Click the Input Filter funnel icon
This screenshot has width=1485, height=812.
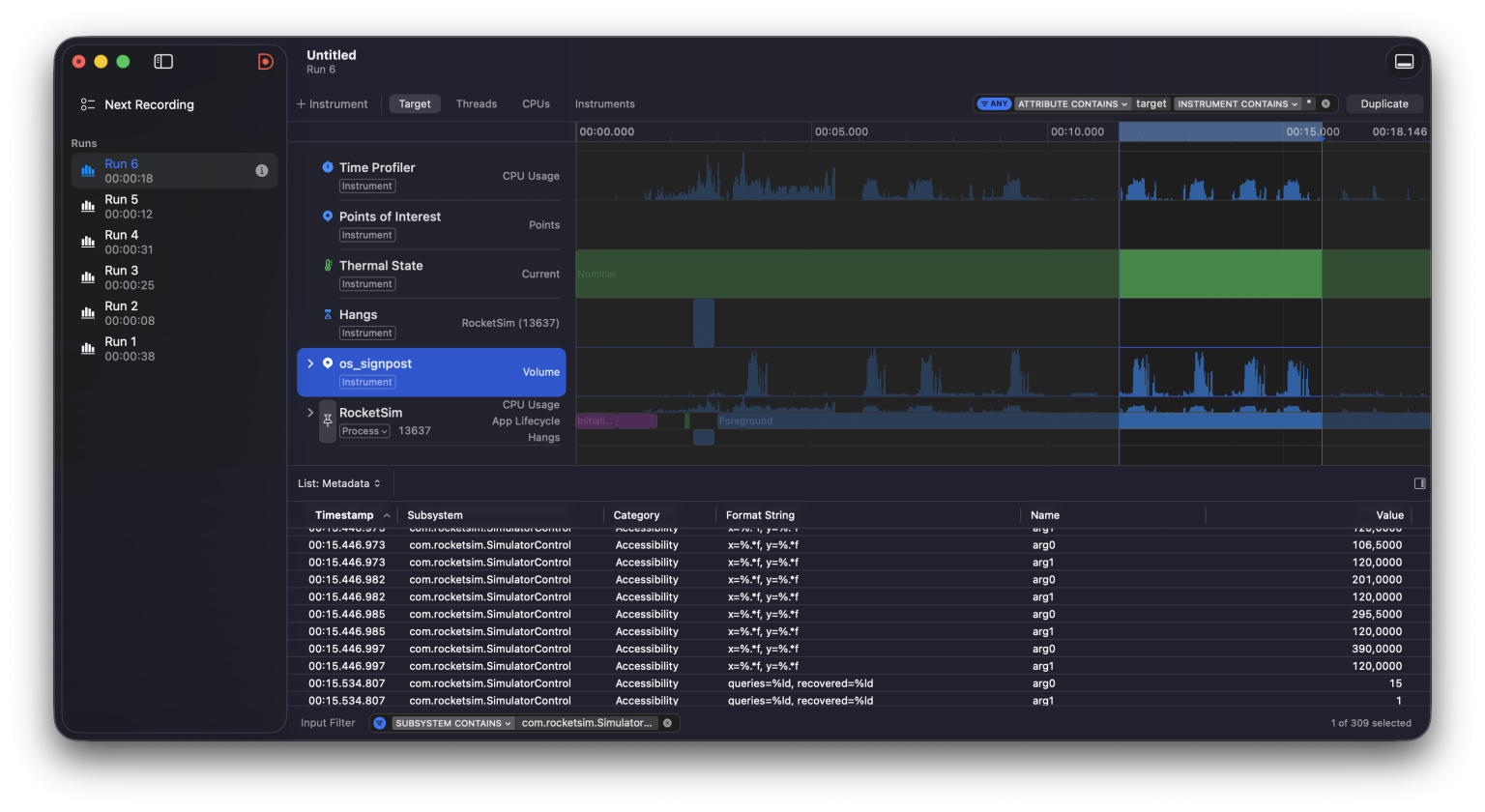380,723
